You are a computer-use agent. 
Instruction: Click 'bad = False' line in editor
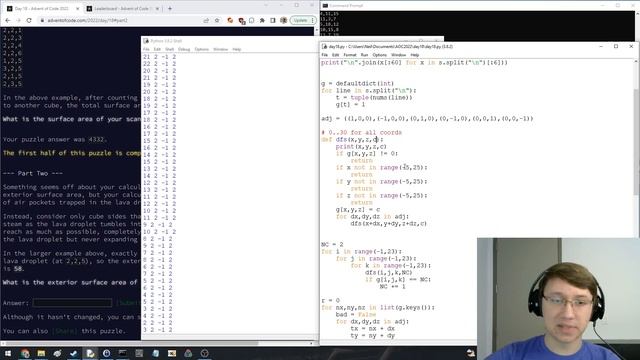[356, 315]
